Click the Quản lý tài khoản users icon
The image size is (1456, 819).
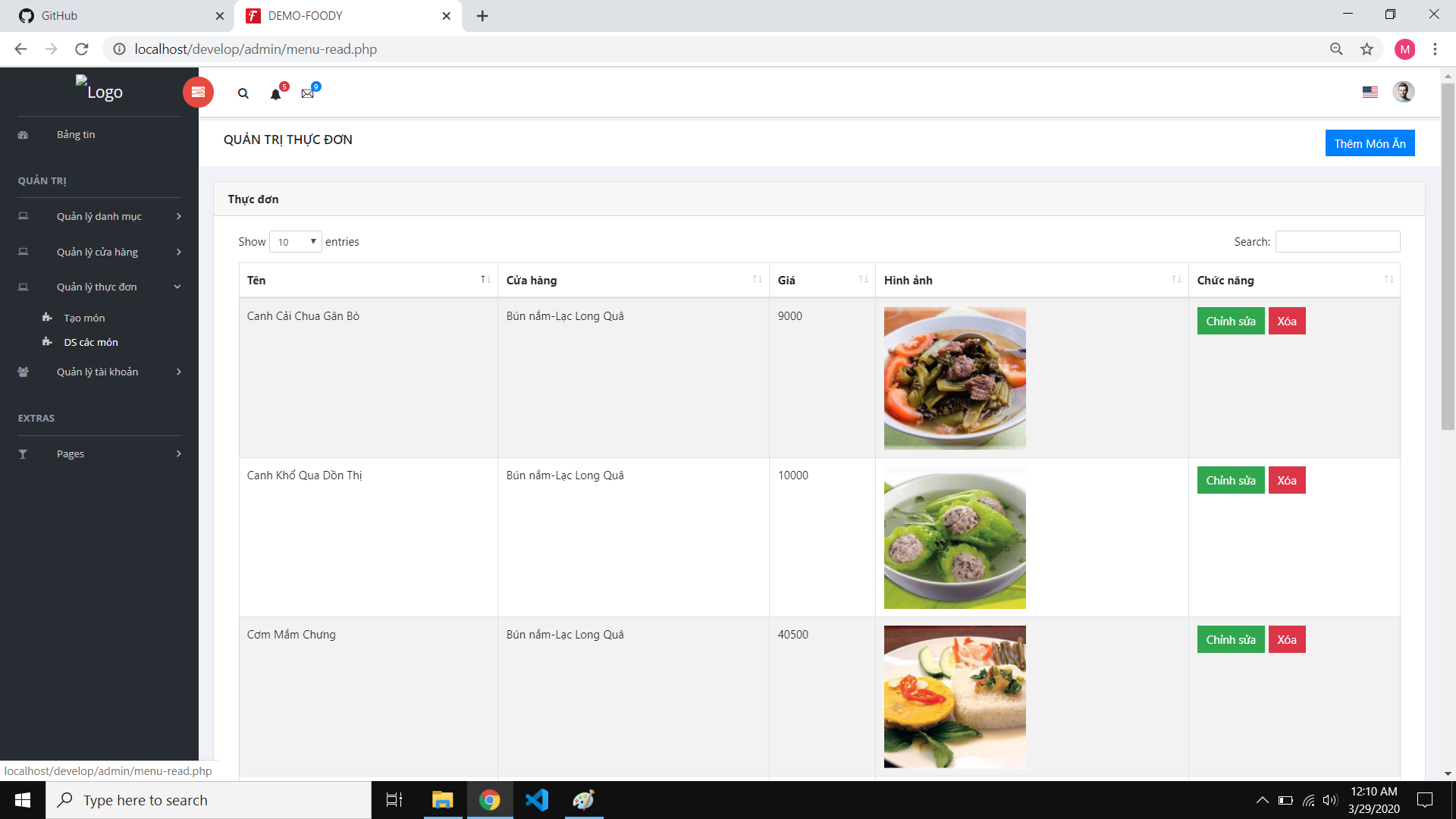[23, 372]
